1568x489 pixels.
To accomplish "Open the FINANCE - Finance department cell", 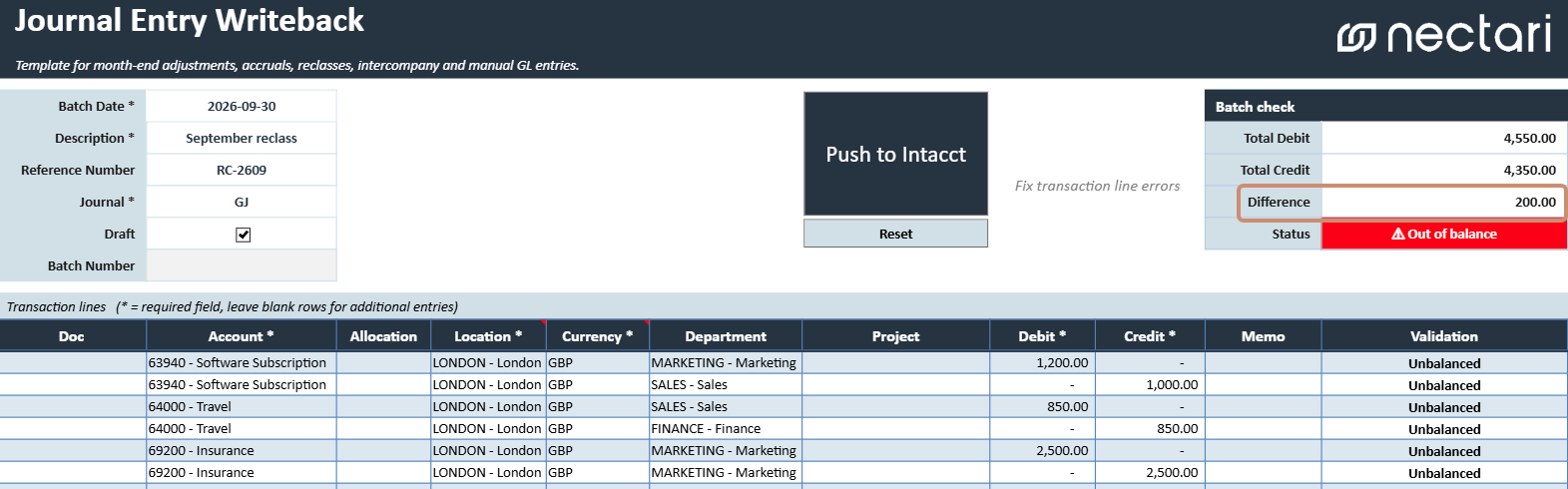I will (x=726, y=428).
